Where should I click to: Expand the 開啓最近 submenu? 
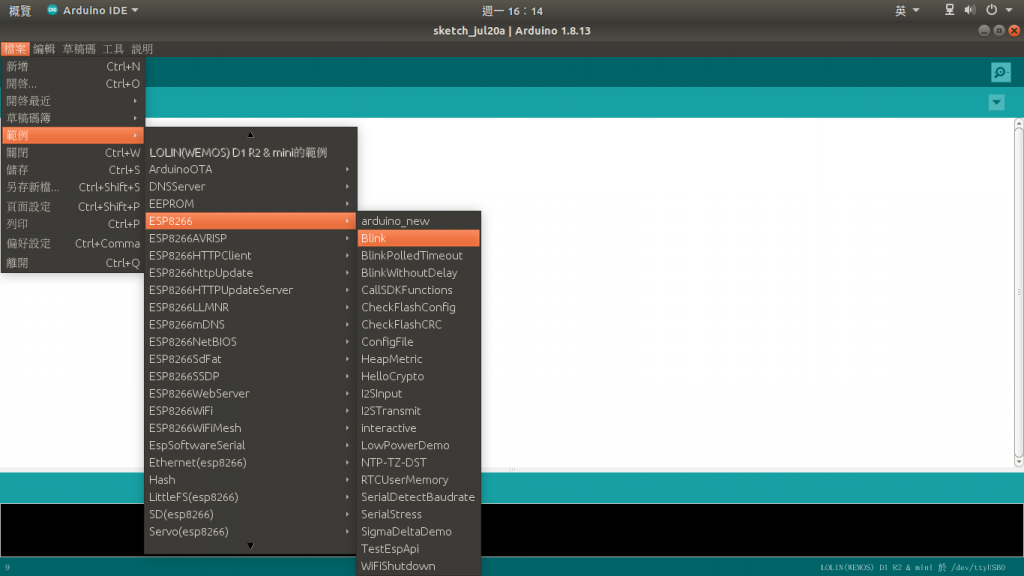pyautogui.click(x=72, y=101)
